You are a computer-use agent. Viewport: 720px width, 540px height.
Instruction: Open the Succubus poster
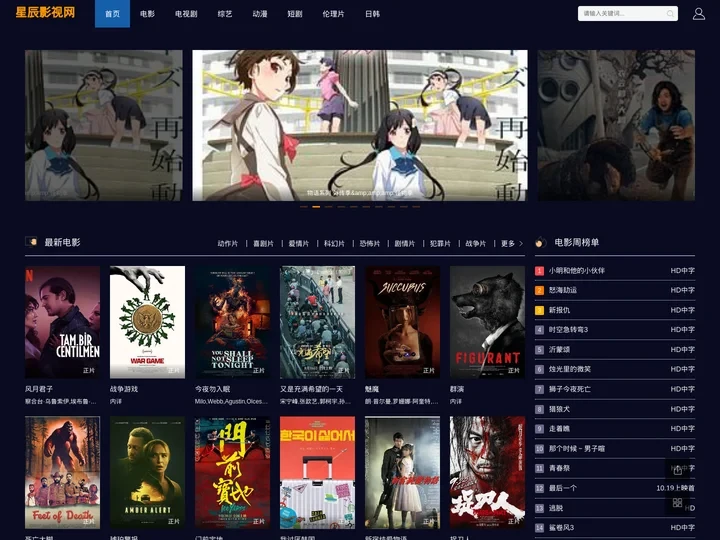(402, 322)
